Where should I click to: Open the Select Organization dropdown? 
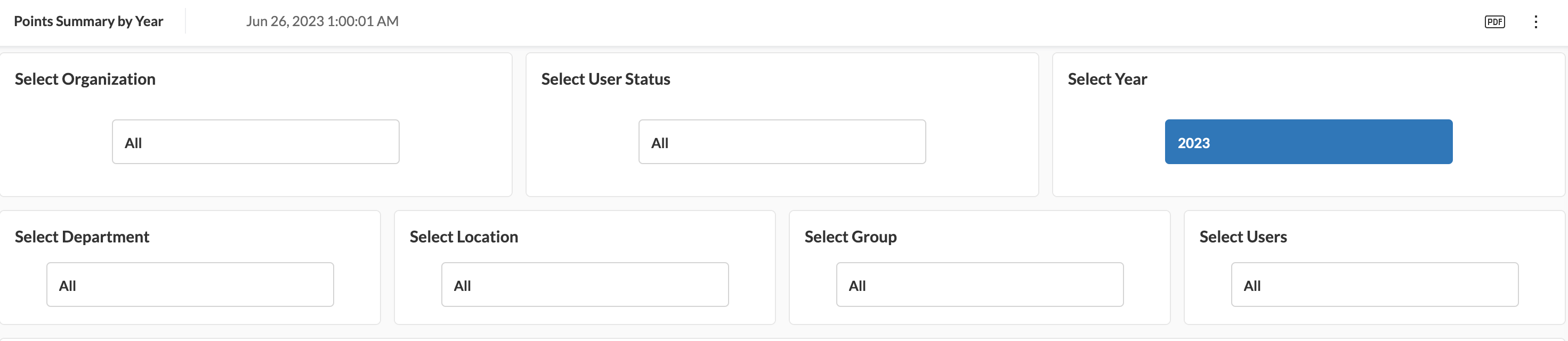tap(256, 142)
